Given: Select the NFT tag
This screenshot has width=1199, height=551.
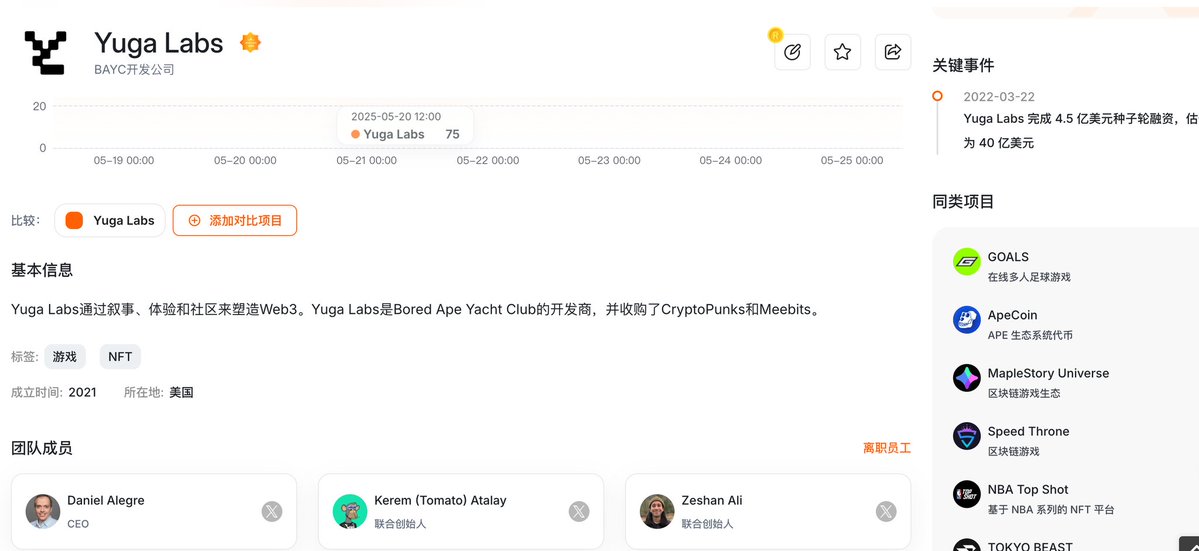Looking at the screenshot, I should (120, 357).
